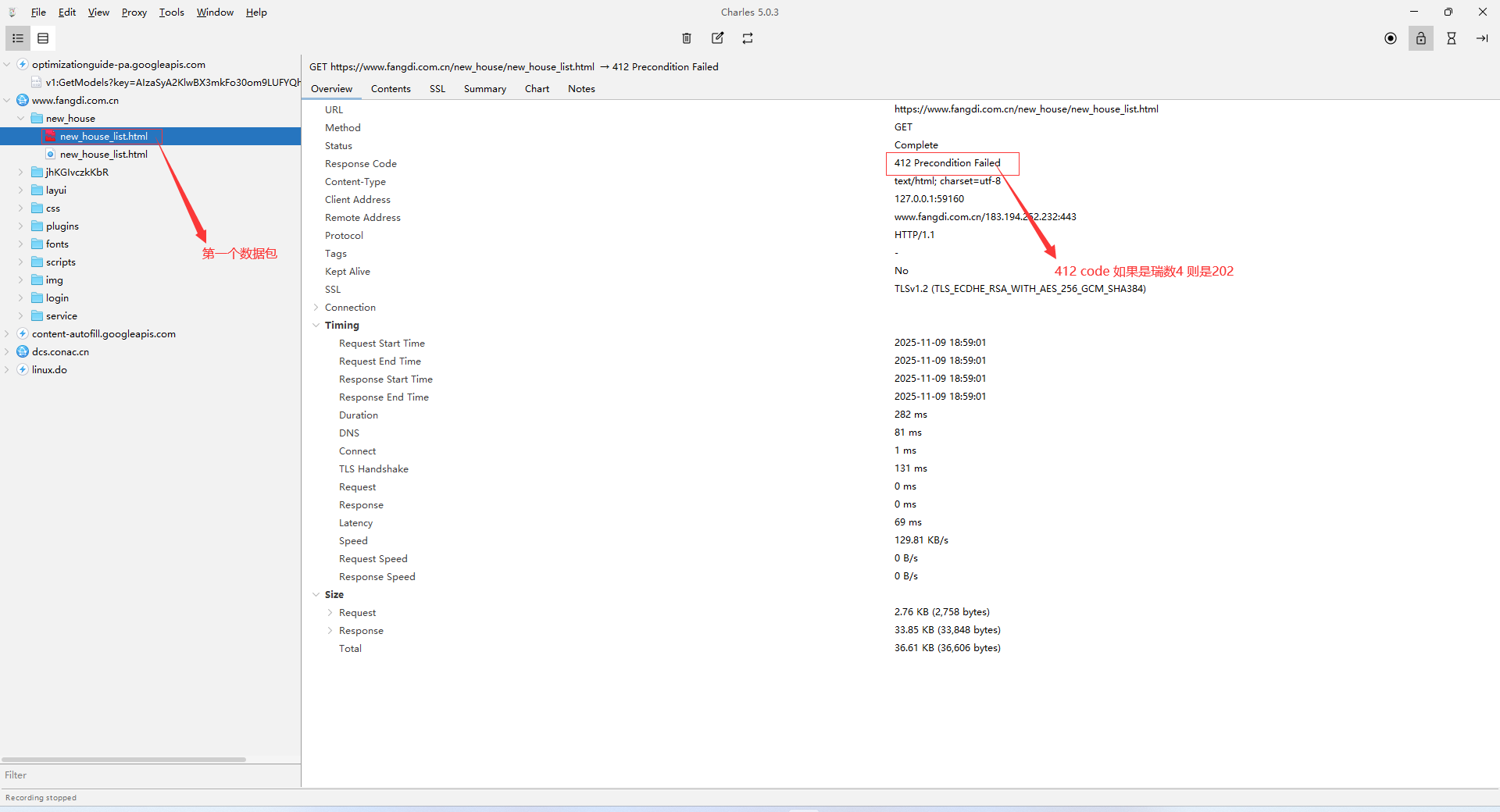Click the TLSv1.2 SSL value
Viewport: 1500px width, 812px height.
[x=1020, y=289]
